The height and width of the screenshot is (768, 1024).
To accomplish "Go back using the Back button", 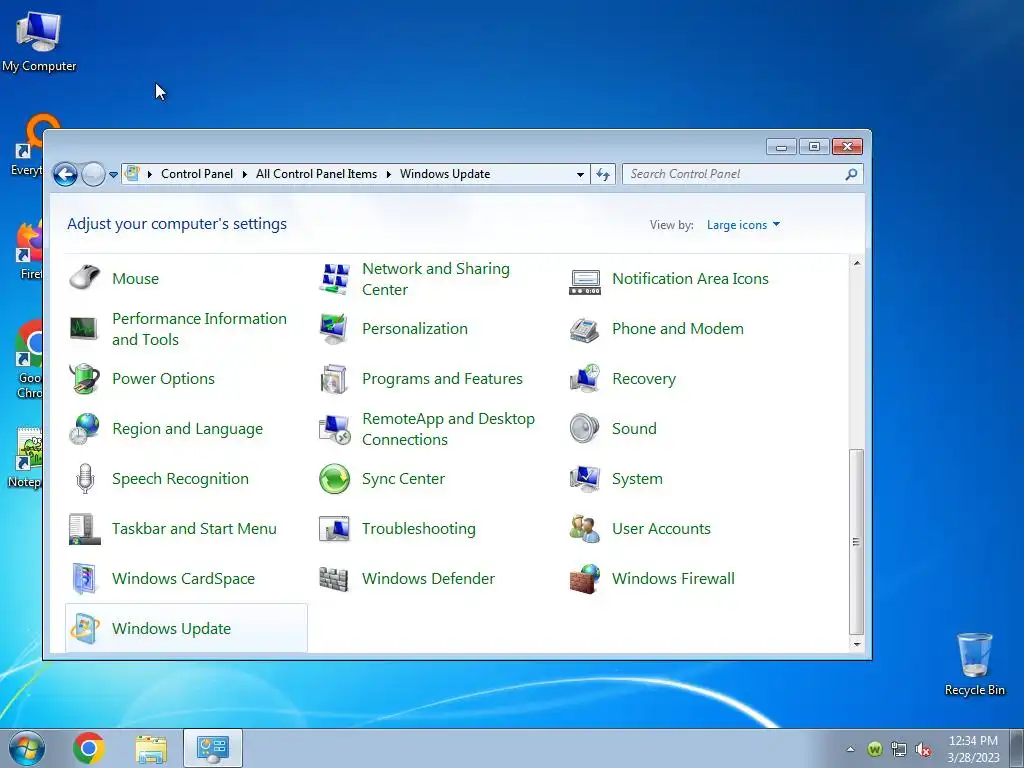I will coord(65,174).
